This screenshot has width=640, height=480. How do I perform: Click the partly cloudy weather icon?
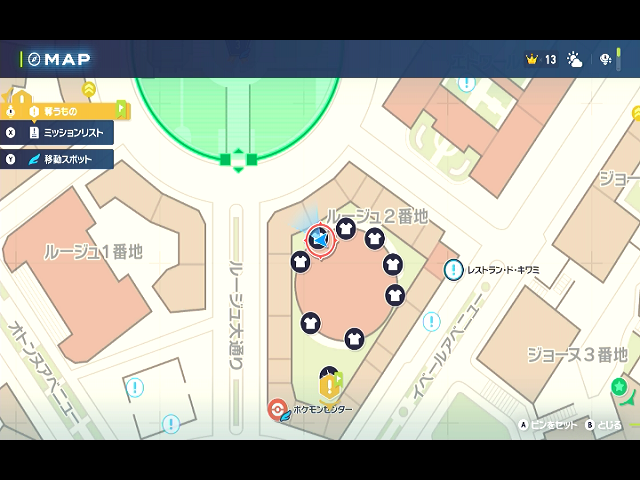[575, 59]
